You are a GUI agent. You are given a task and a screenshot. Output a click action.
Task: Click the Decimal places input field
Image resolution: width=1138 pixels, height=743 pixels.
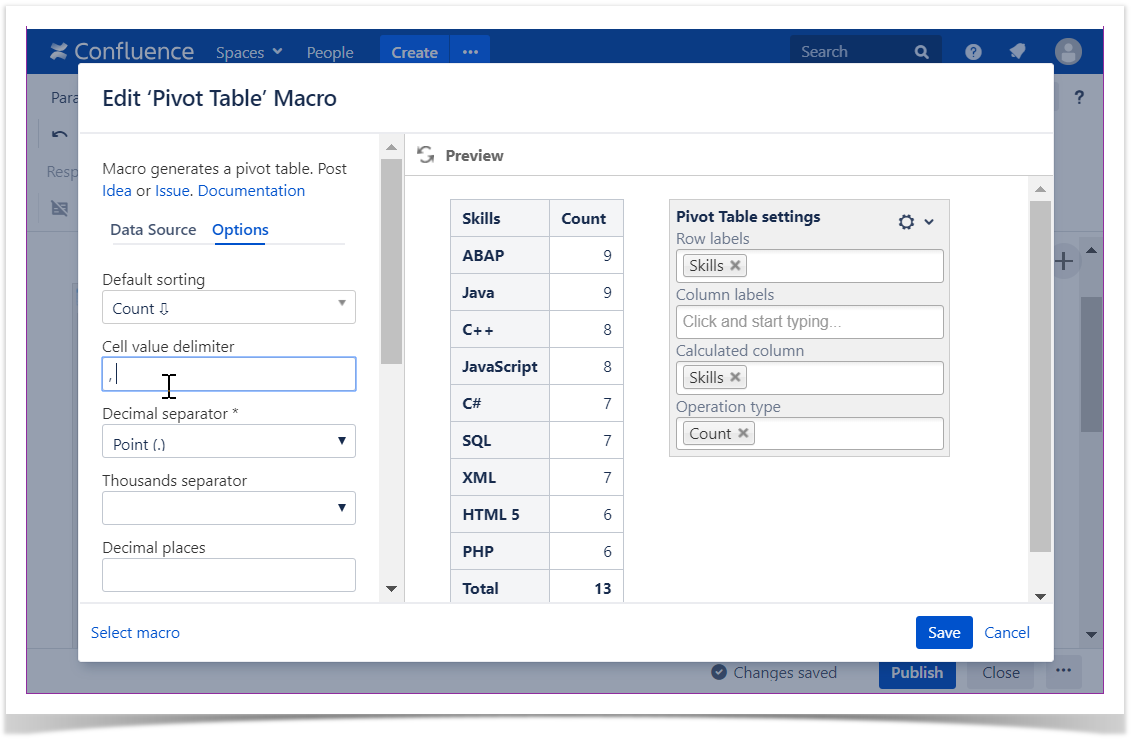click(229, 575)
